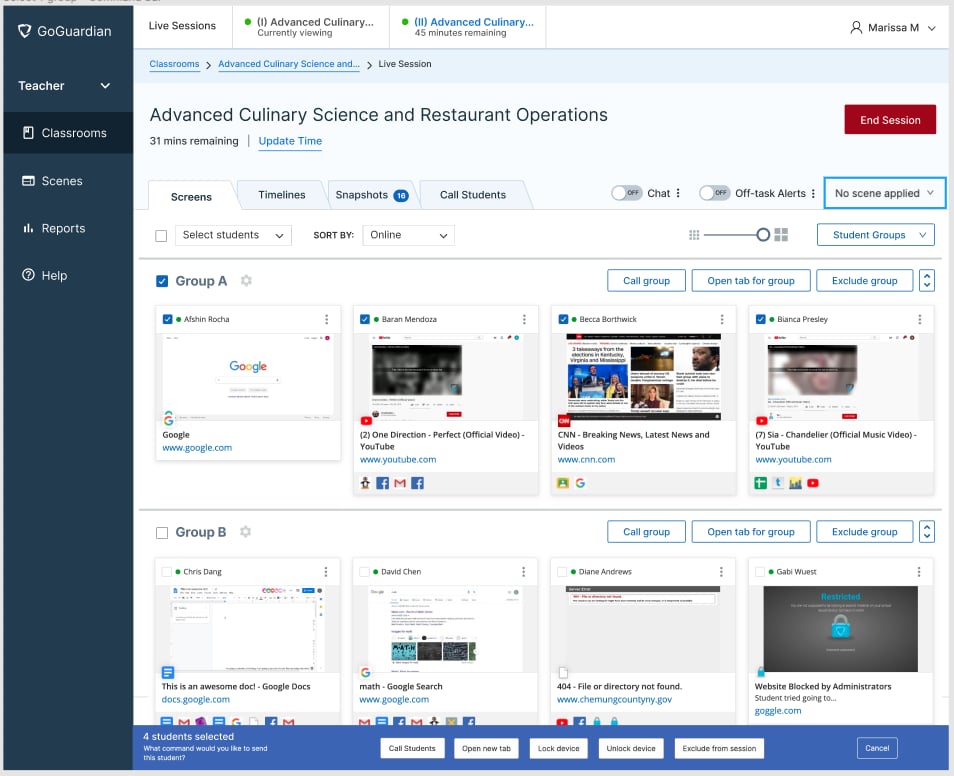Check Chris Dang's checkbox

pyautogui.click(x=167, y=572)
